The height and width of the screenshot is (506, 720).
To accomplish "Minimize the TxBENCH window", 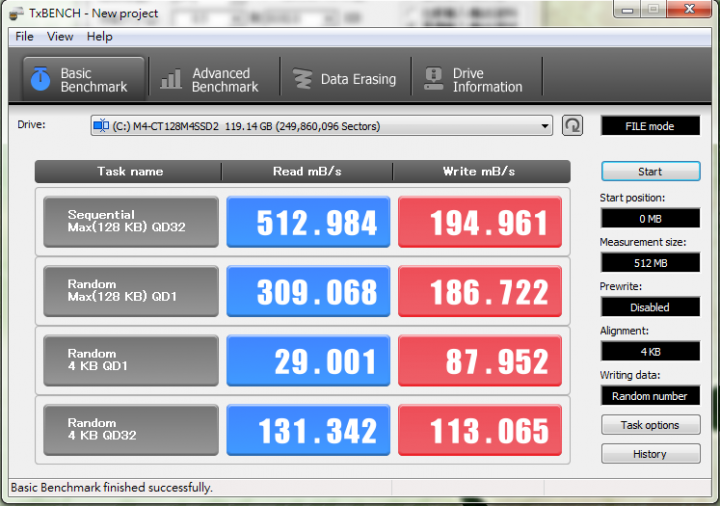I will pos(627,9).
